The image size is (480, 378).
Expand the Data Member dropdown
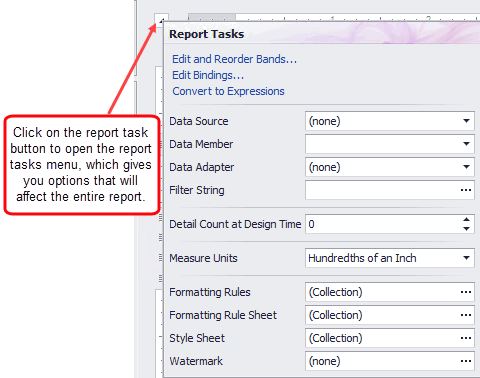coord(466,144)
